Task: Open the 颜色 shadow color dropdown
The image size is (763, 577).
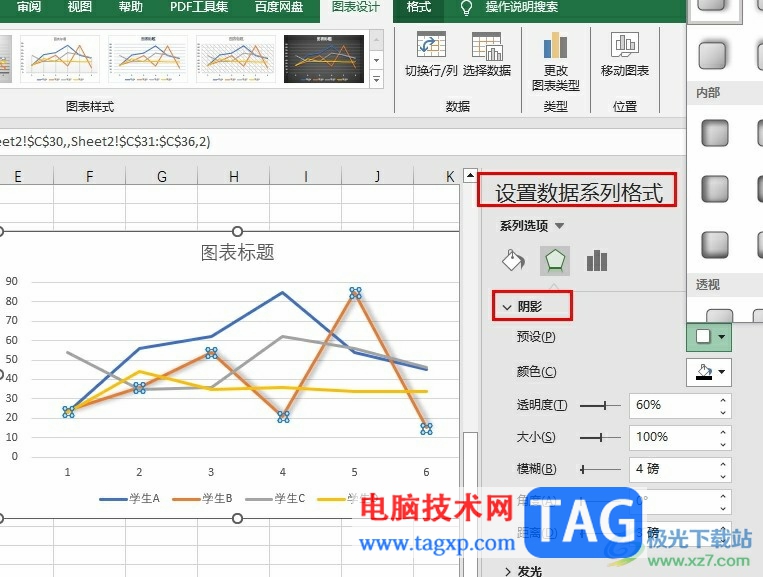Action: pos(709,372)
